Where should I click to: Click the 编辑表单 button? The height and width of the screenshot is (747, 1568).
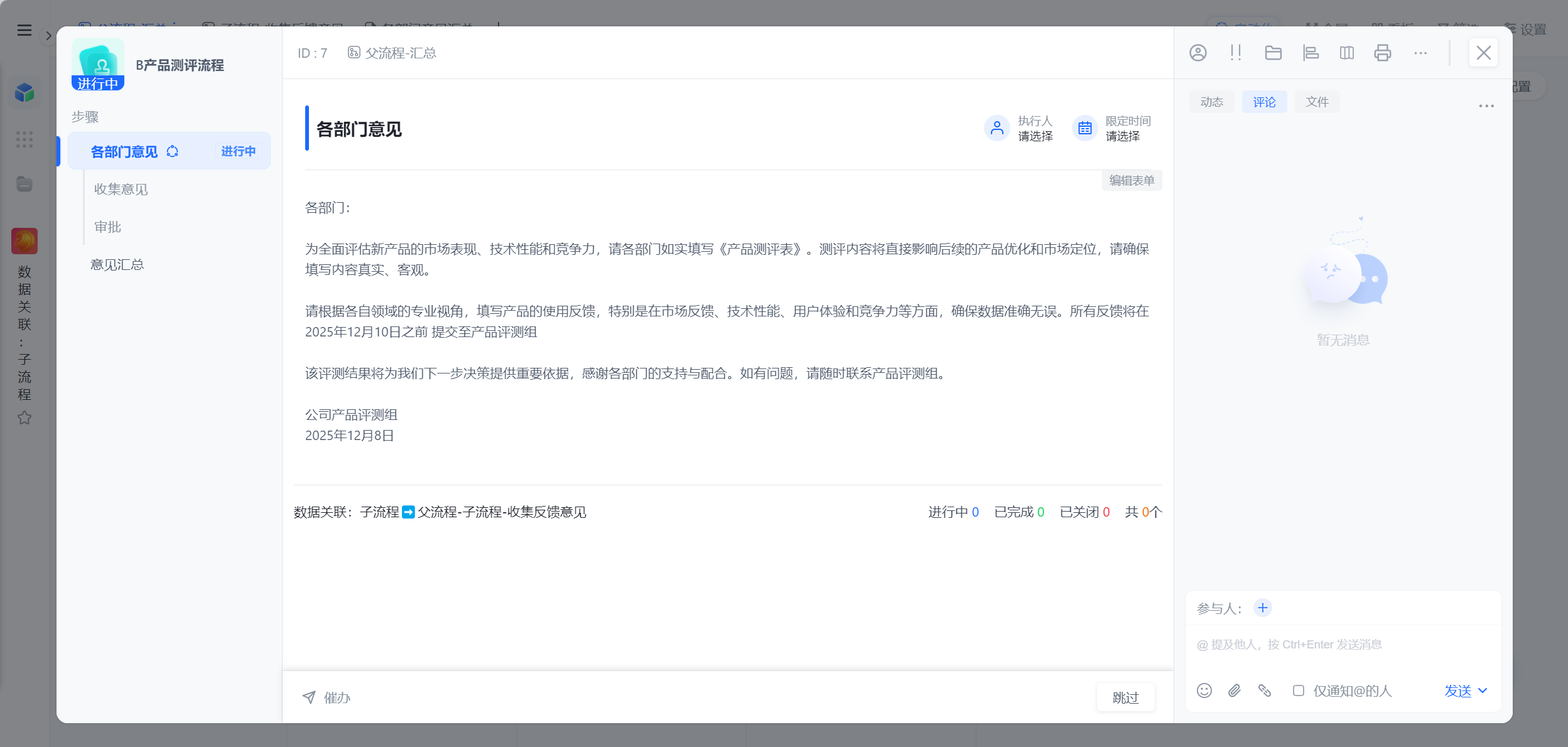click(x=1132, y=180)
